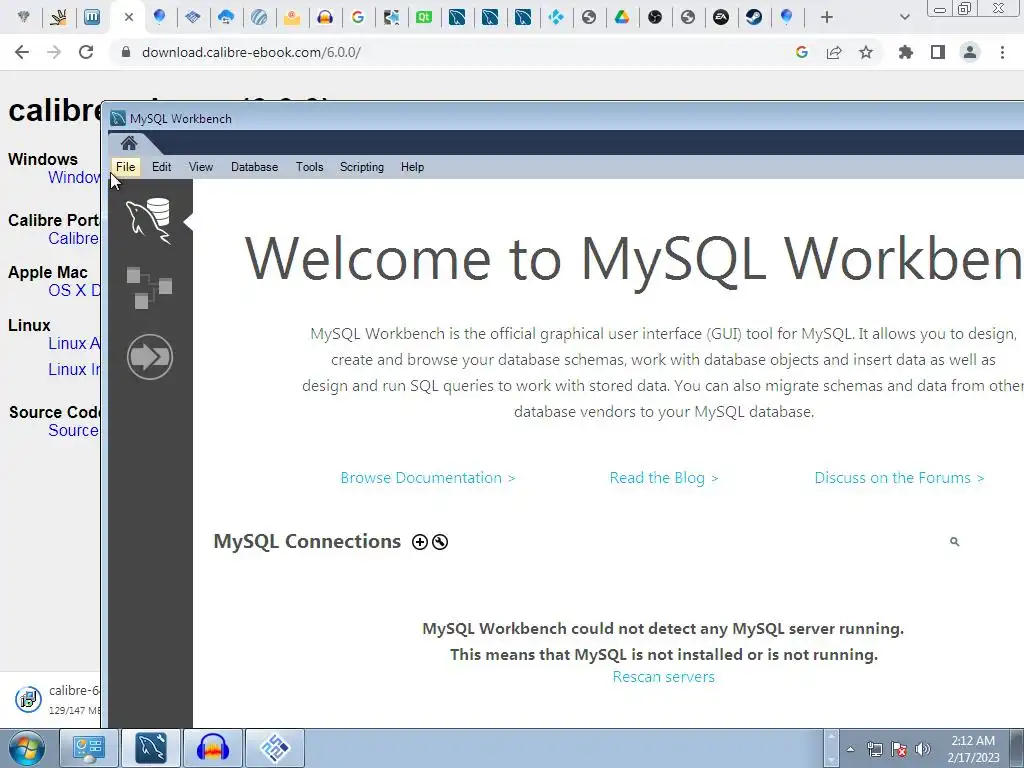Open the View menu in MySQL Workbench
The image size is (1024, 768).
tap(200, 167)
